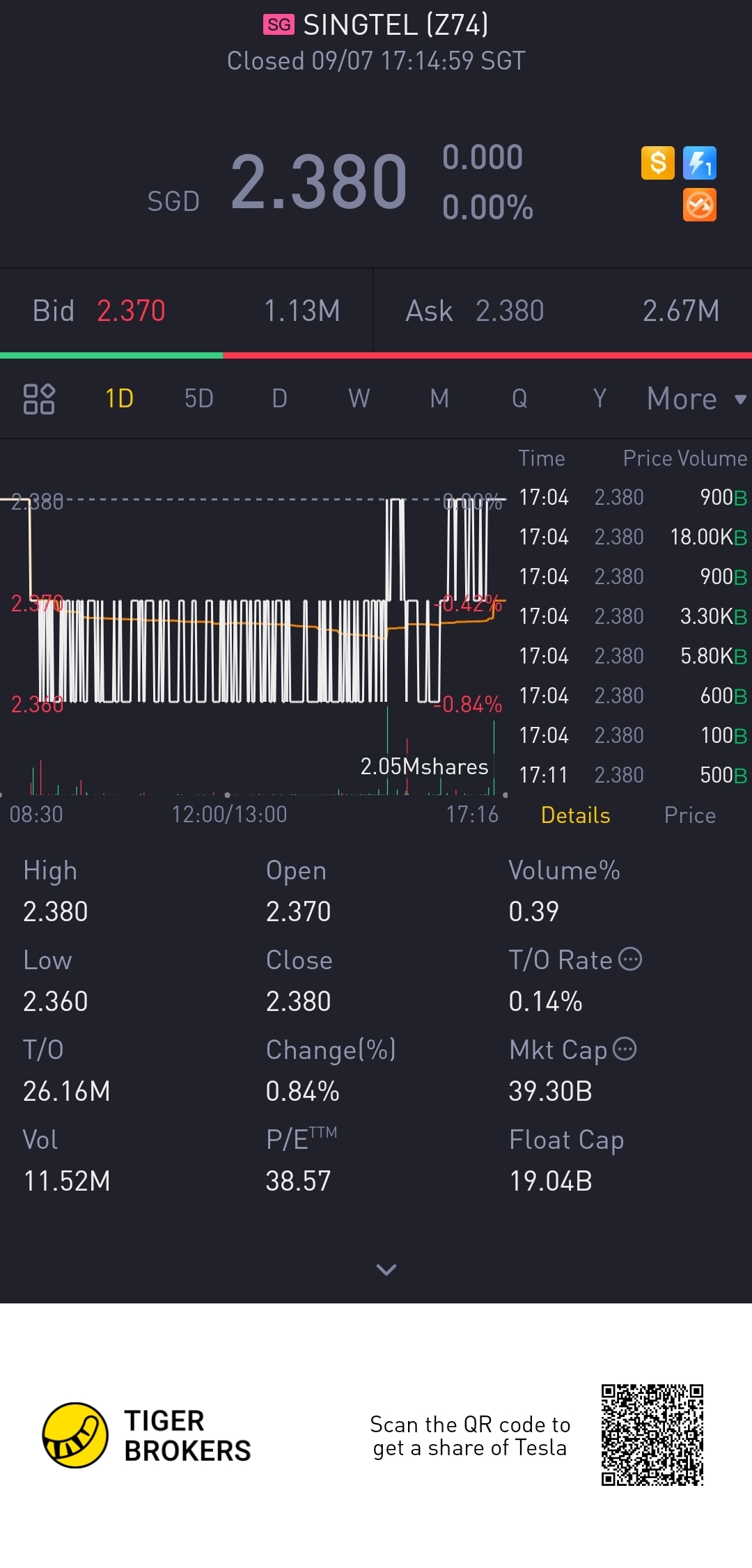Image resolution: width=752 pixels, height=1568 pixels.
Task: Tap the info icon next to T/O Rate
Action: pyautogui.click(x=630, y=959)
